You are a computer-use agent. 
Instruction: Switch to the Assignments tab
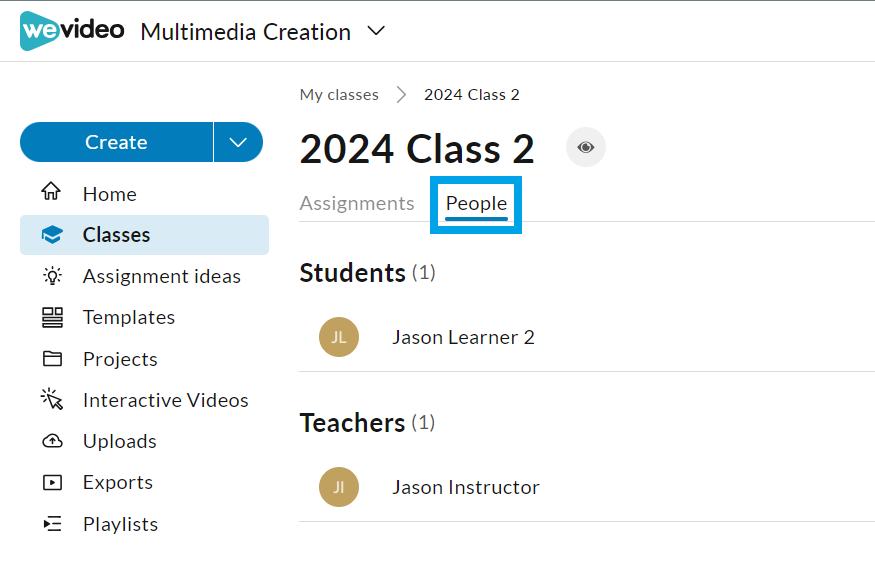pos(357,203)
